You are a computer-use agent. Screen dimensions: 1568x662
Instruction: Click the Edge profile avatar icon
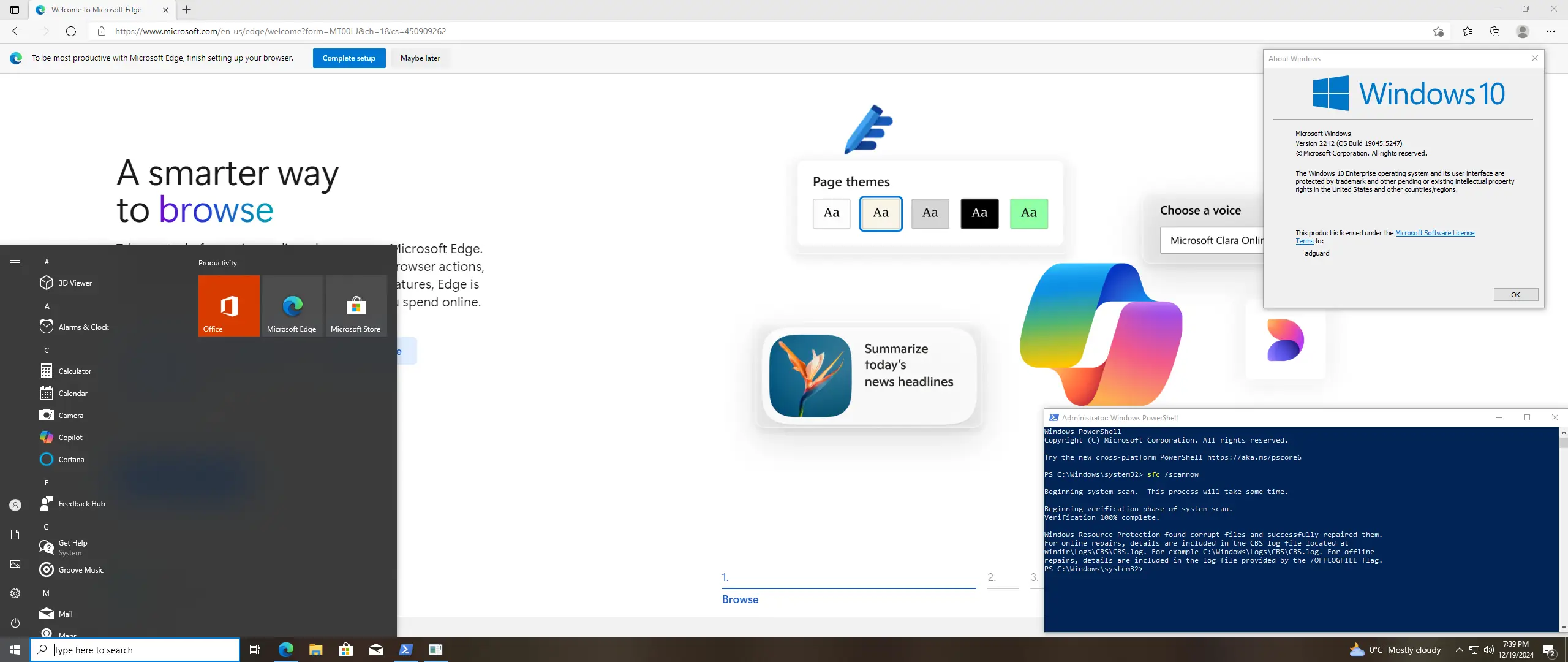click(1522, 31)
